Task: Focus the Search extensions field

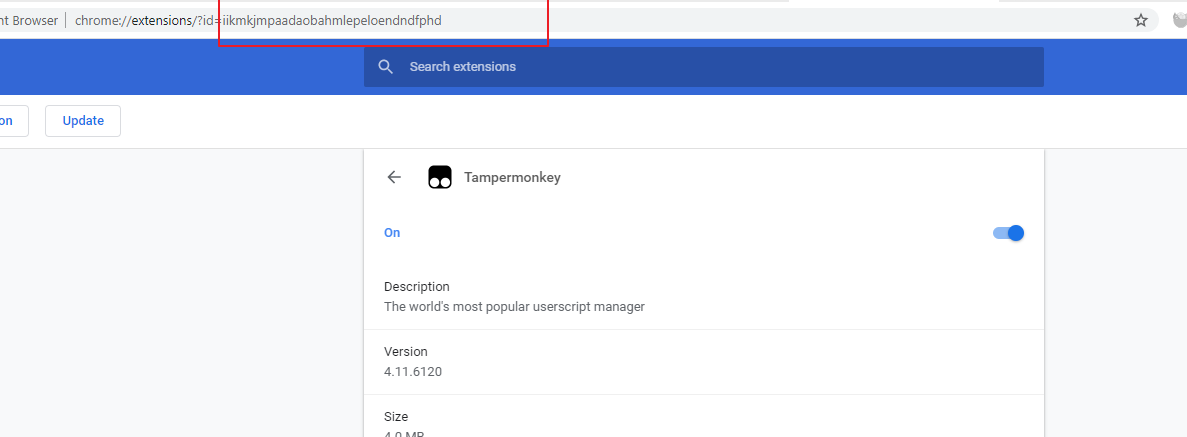Action: 700,67
